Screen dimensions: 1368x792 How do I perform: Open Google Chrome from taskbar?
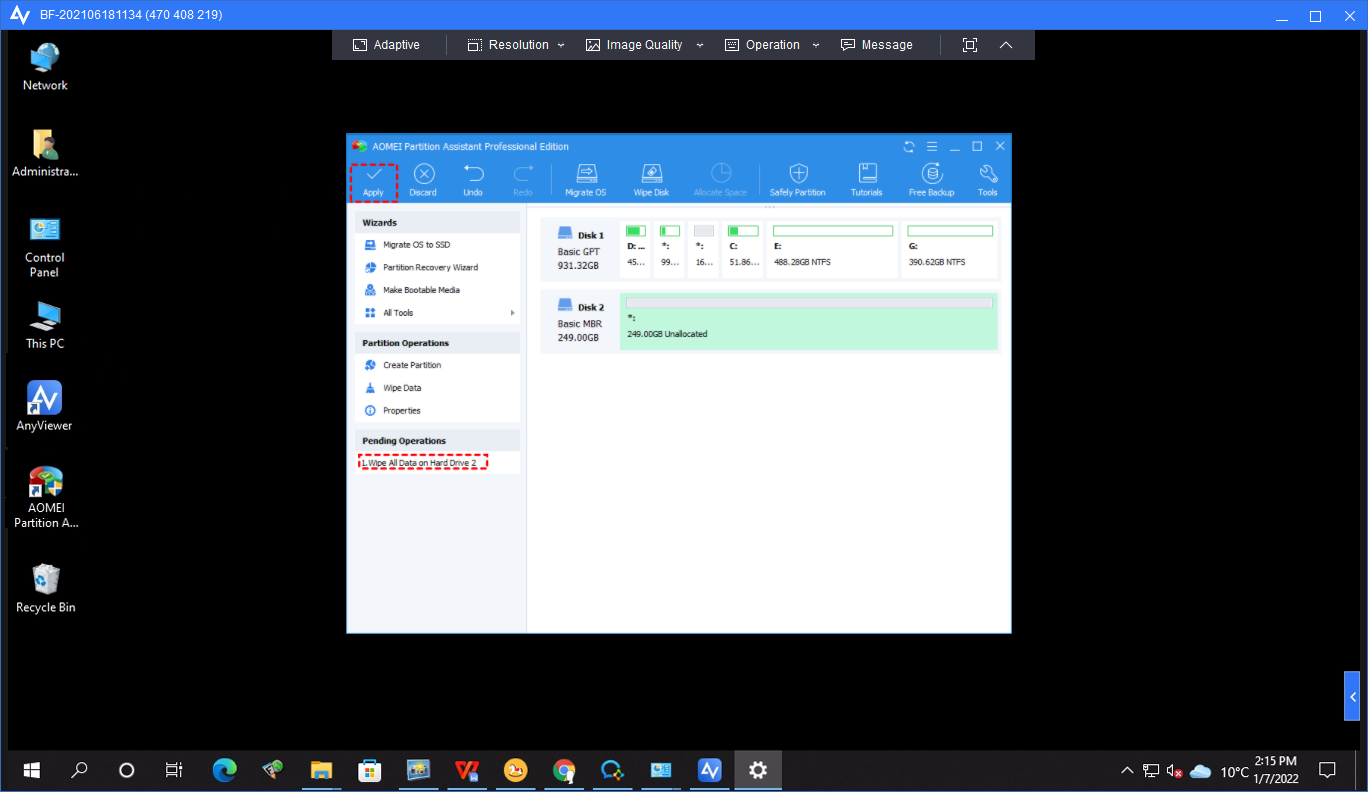coord(564,771)
